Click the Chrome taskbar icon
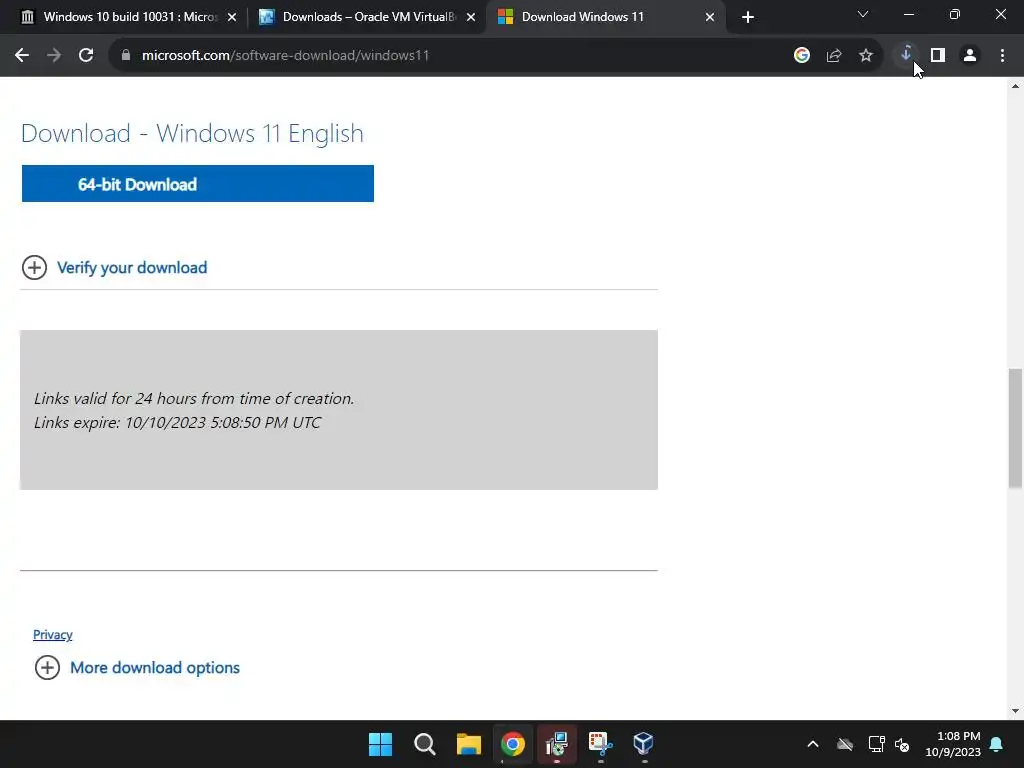The width and height of the screenshot is (1024, 768). point(513,744)
